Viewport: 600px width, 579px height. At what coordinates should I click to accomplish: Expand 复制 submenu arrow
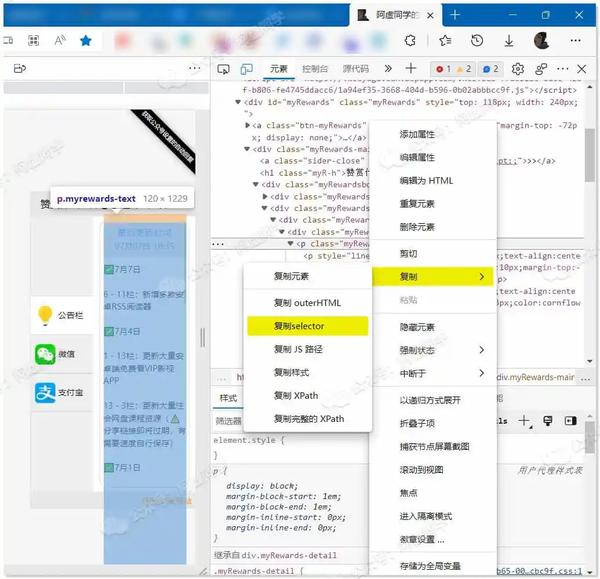(482, 277)
